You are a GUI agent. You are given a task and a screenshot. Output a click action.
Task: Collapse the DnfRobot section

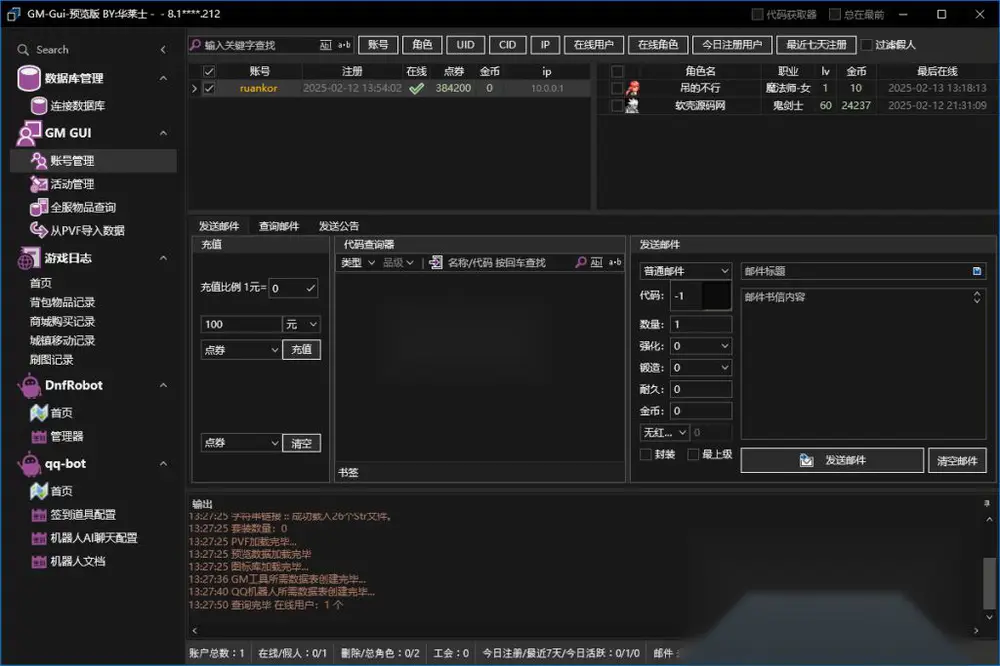click(163, 385)
